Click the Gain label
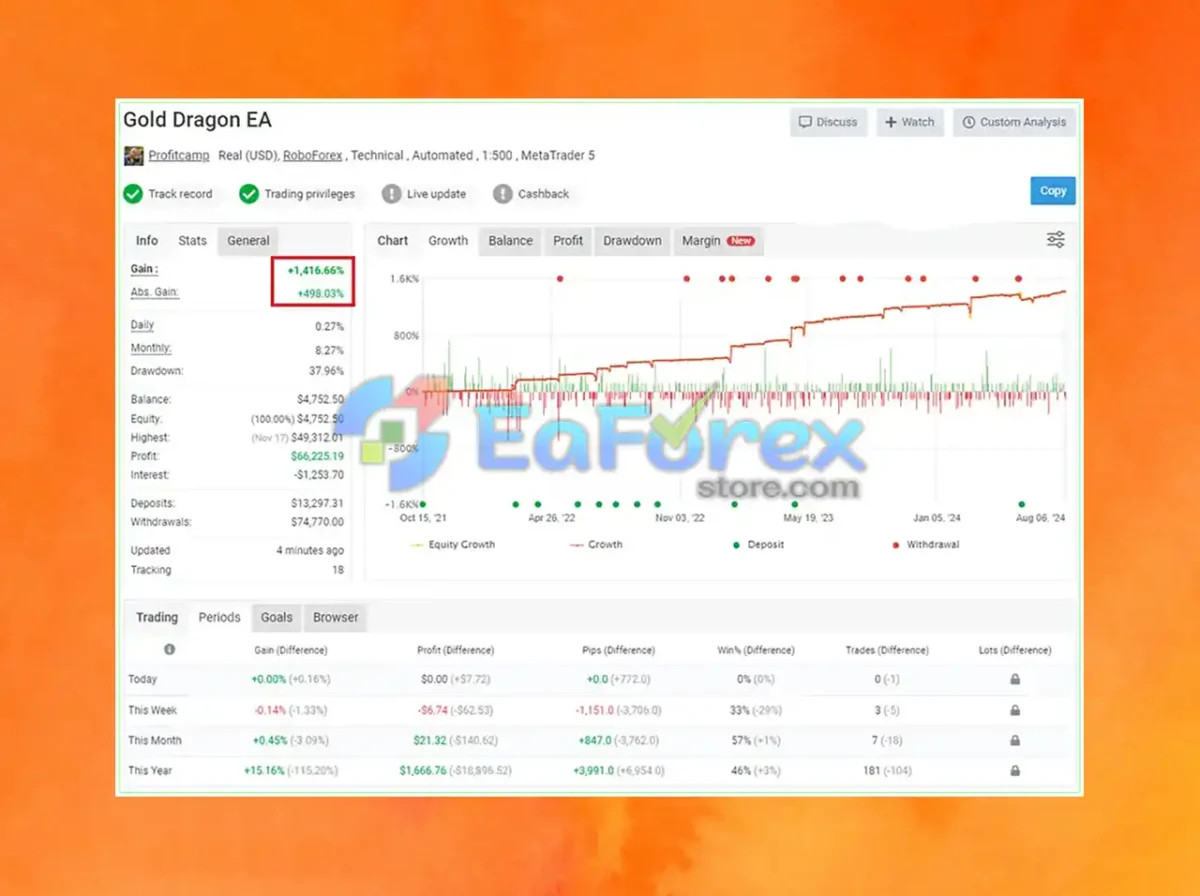 pos(144,270)
